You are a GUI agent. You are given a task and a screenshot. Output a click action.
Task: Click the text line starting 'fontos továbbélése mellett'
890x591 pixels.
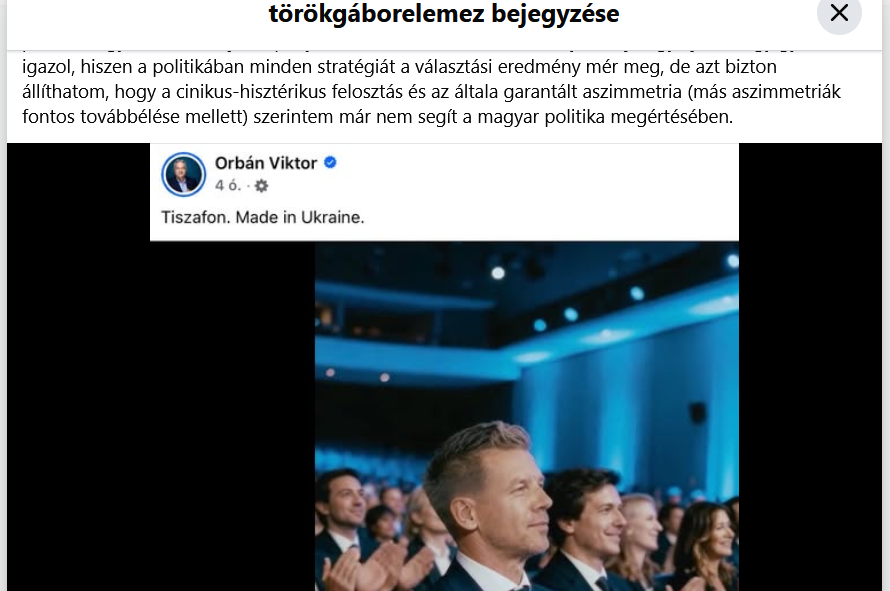click(x=377, y=117)
